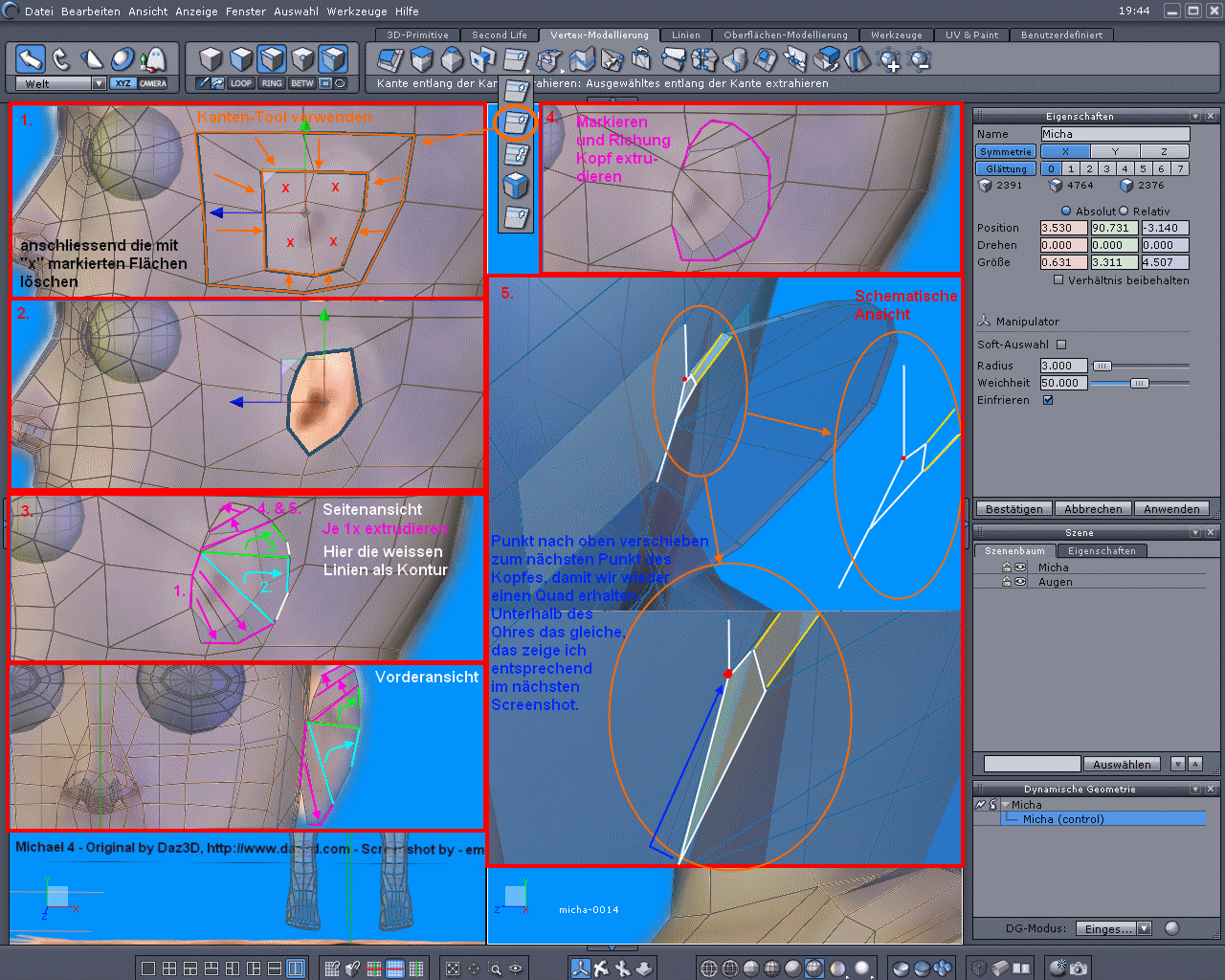This screenshot has height=980, width=1225.
Task: Click the Name input field
Action: pyautogui.click(x=1114, y=134)
